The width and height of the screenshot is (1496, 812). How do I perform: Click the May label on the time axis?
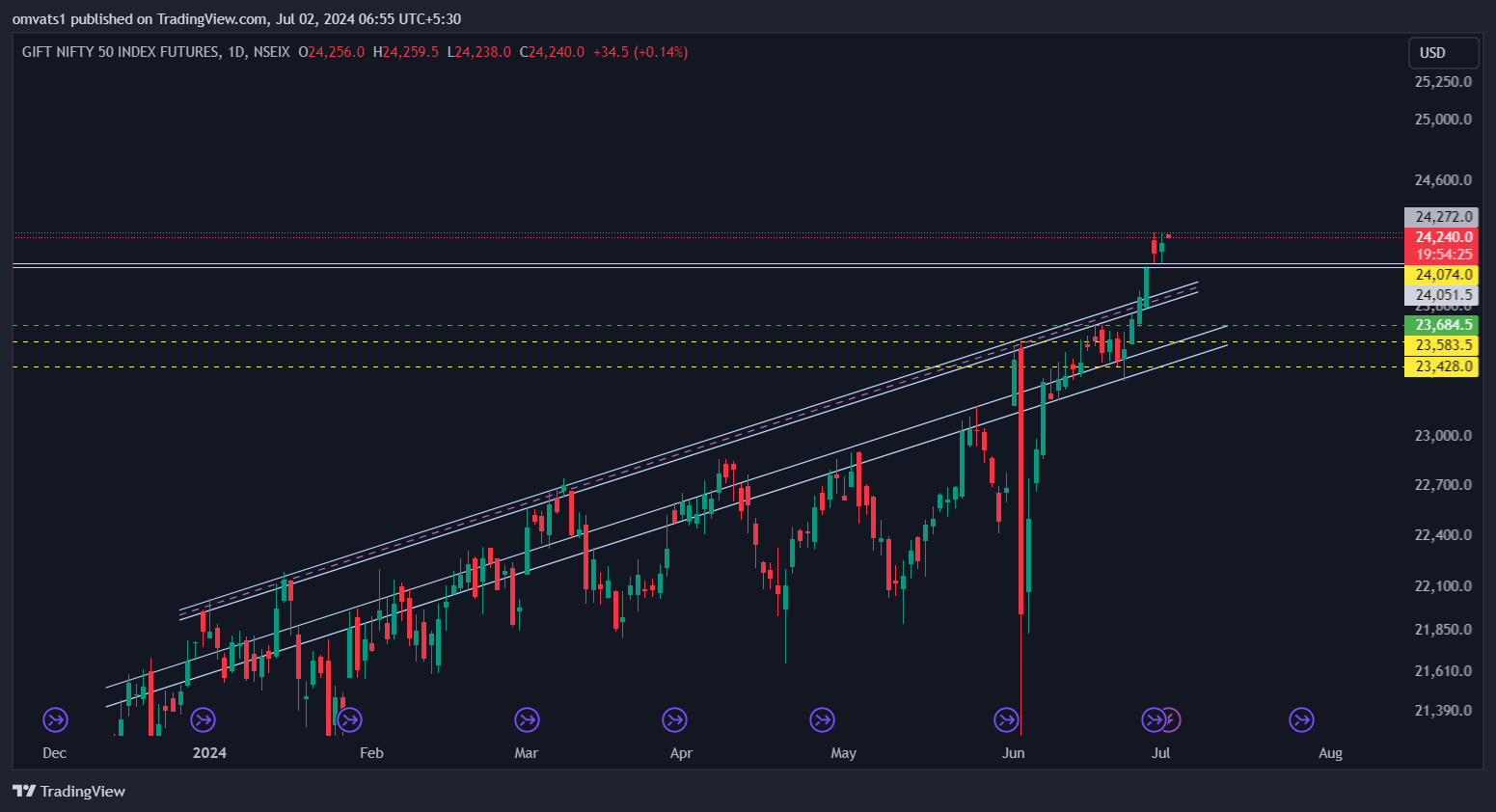[x=844, y=753]
